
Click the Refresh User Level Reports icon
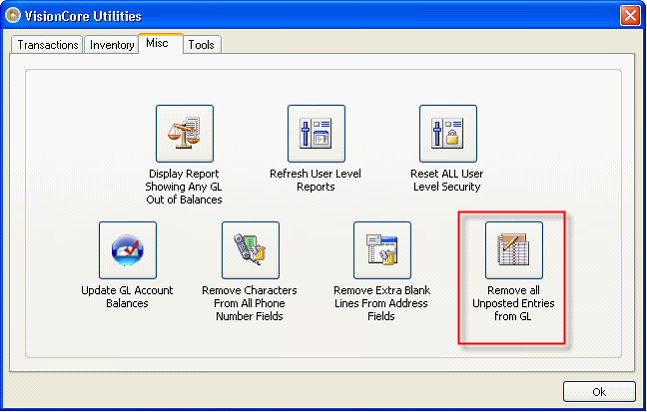tap(316, 133)
